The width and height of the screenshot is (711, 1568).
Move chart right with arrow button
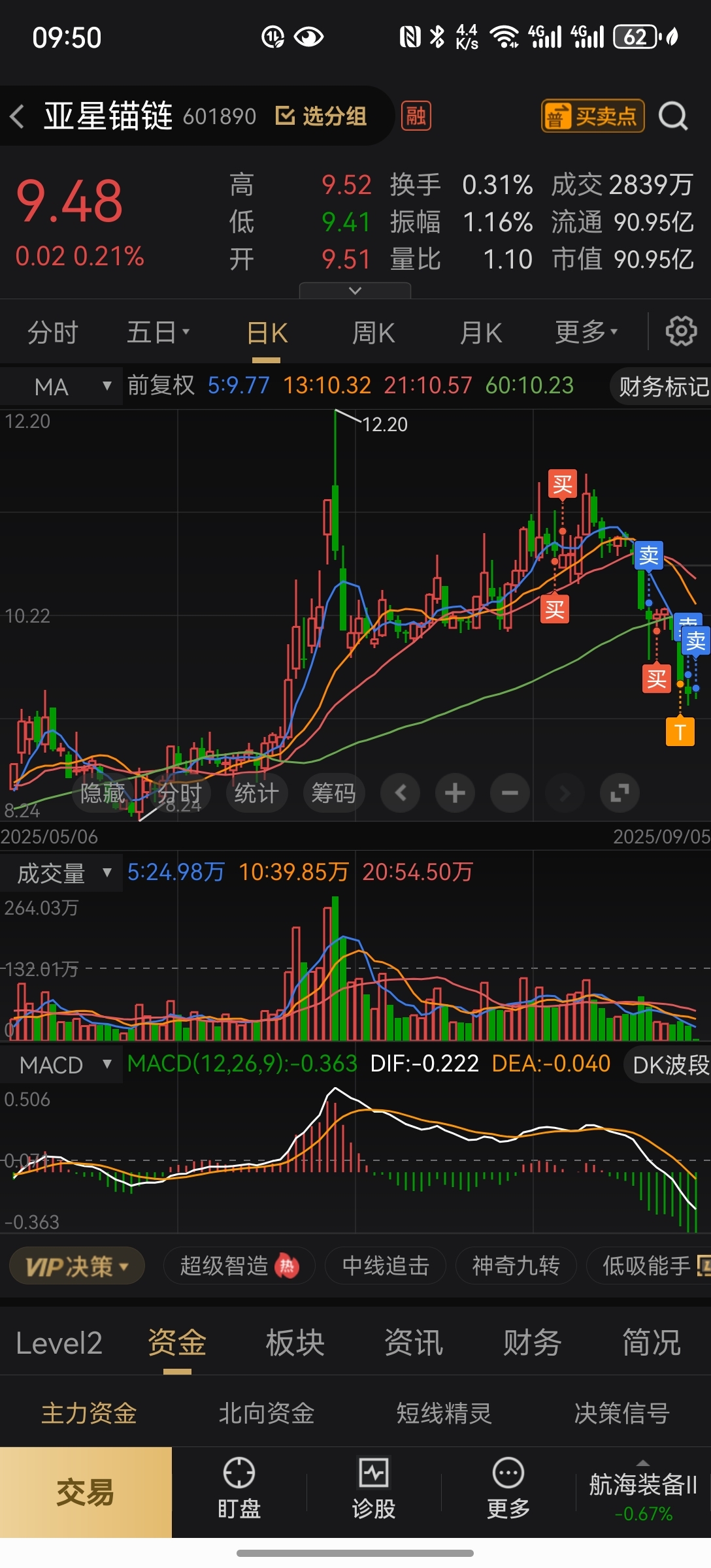tap(565, 793)
